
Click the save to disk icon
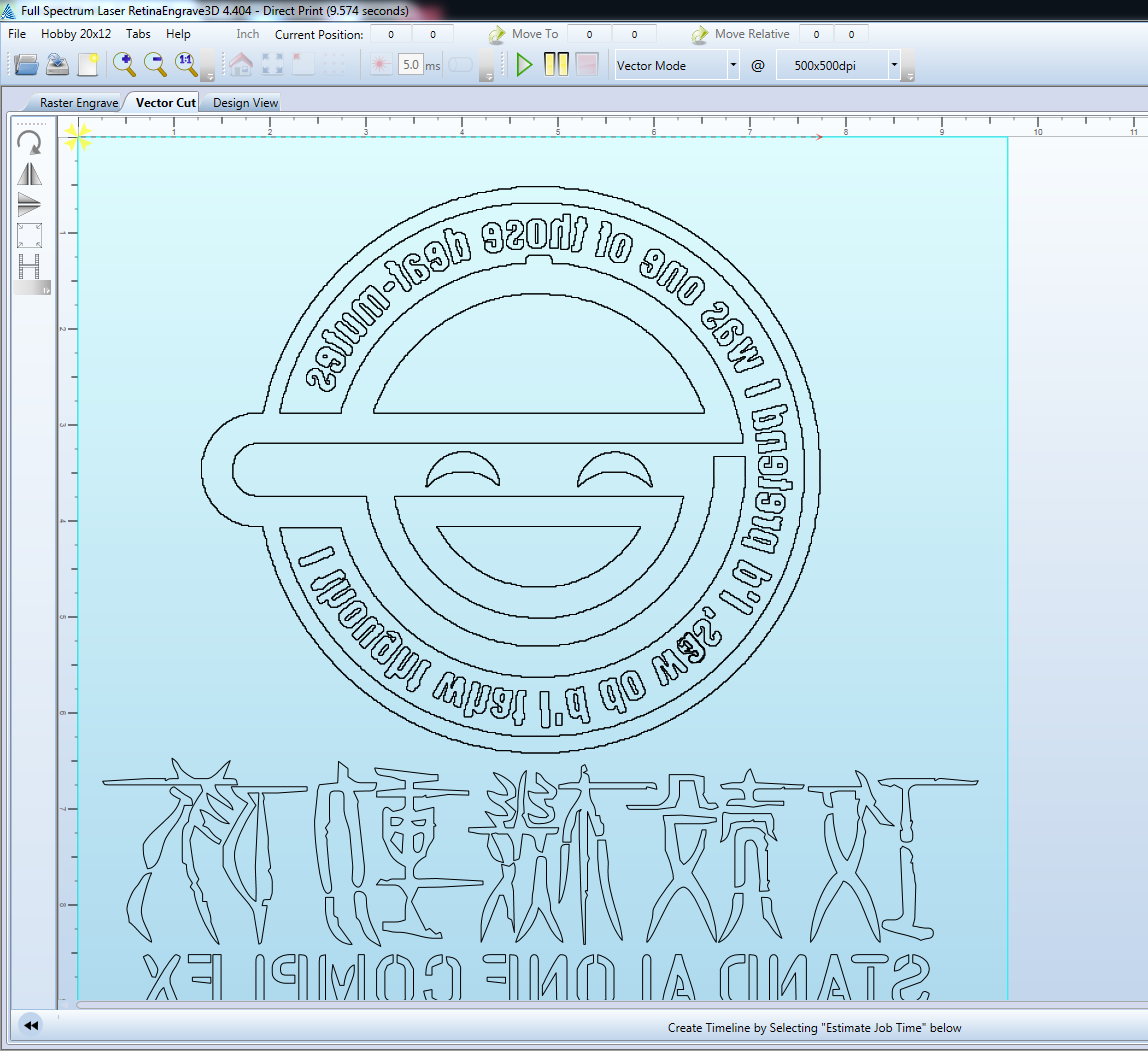(x=57, y=64)
